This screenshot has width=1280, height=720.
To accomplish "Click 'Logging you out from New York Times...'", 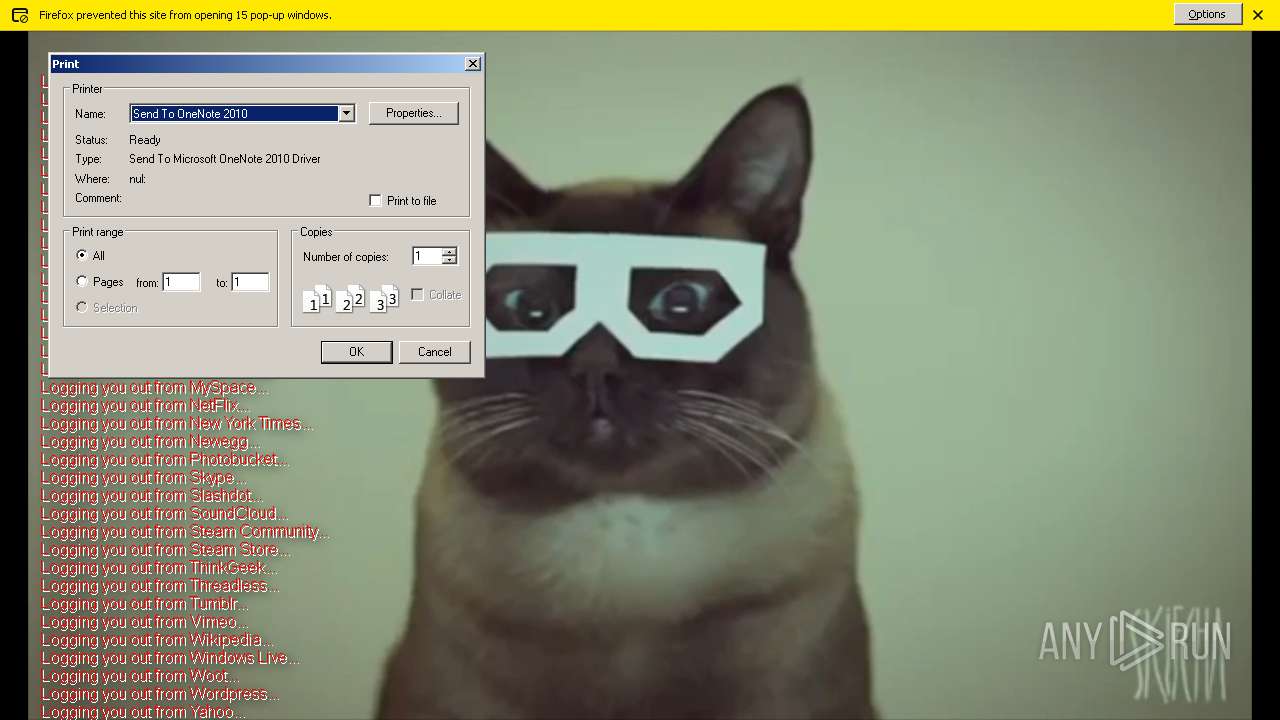I will 178,424.
